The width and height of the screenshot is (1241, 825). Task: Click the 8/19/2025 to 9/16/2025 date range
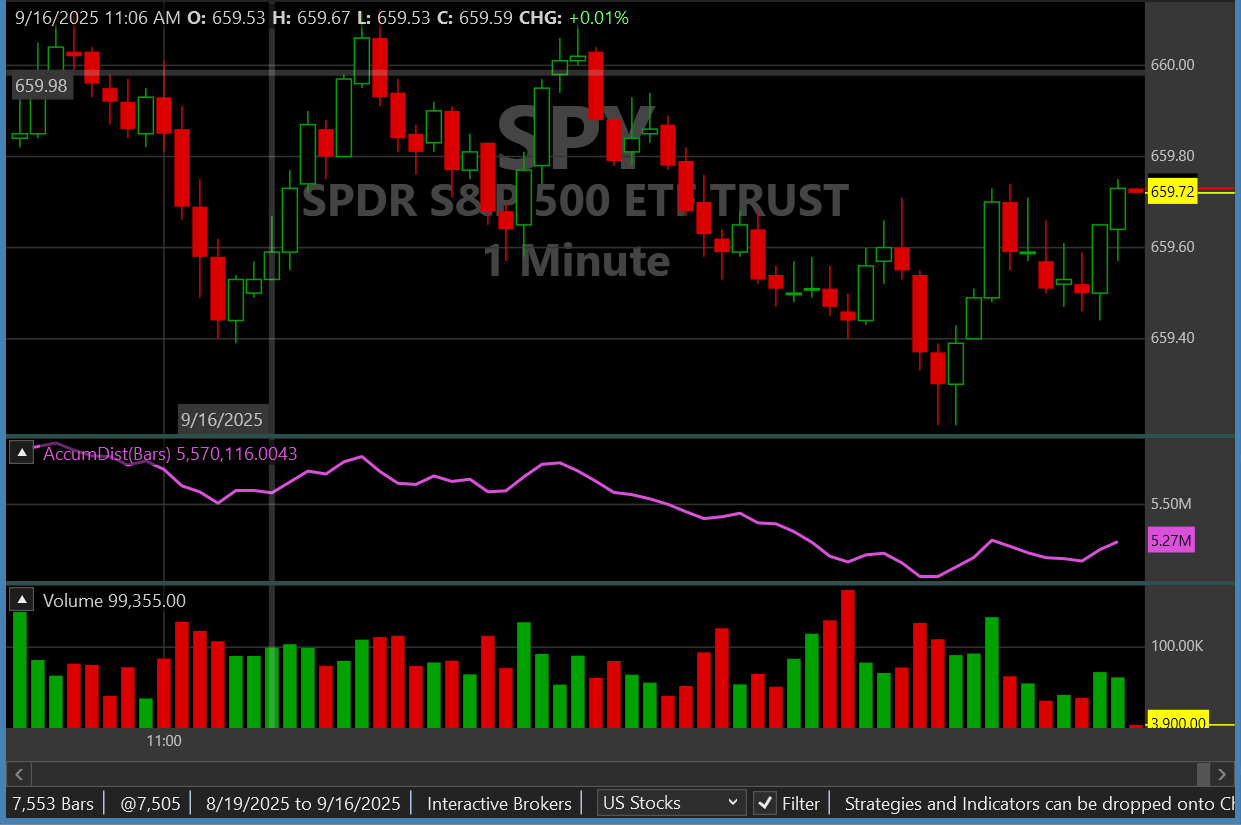click(303, 803)
